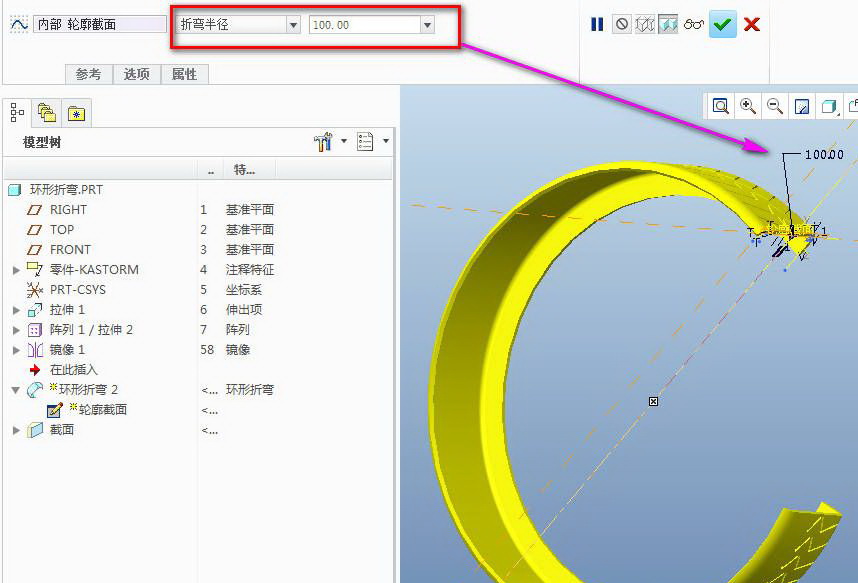
Task: Open the 选项 tab
Action: 137,74
